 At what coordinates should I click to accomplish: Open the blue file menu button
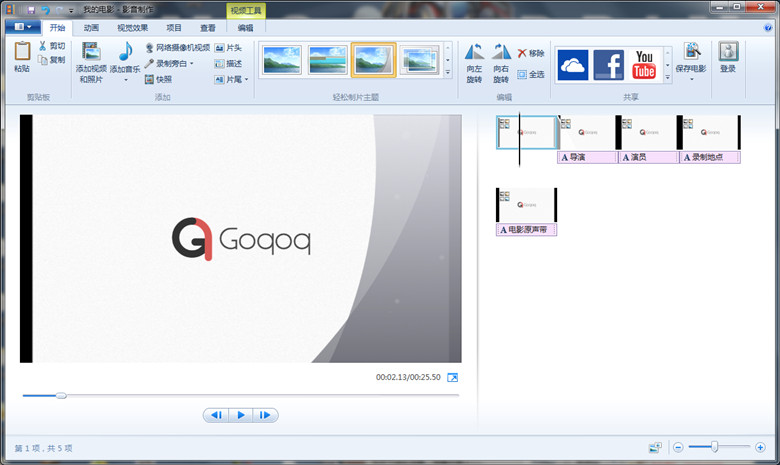(x=23, y=27)
